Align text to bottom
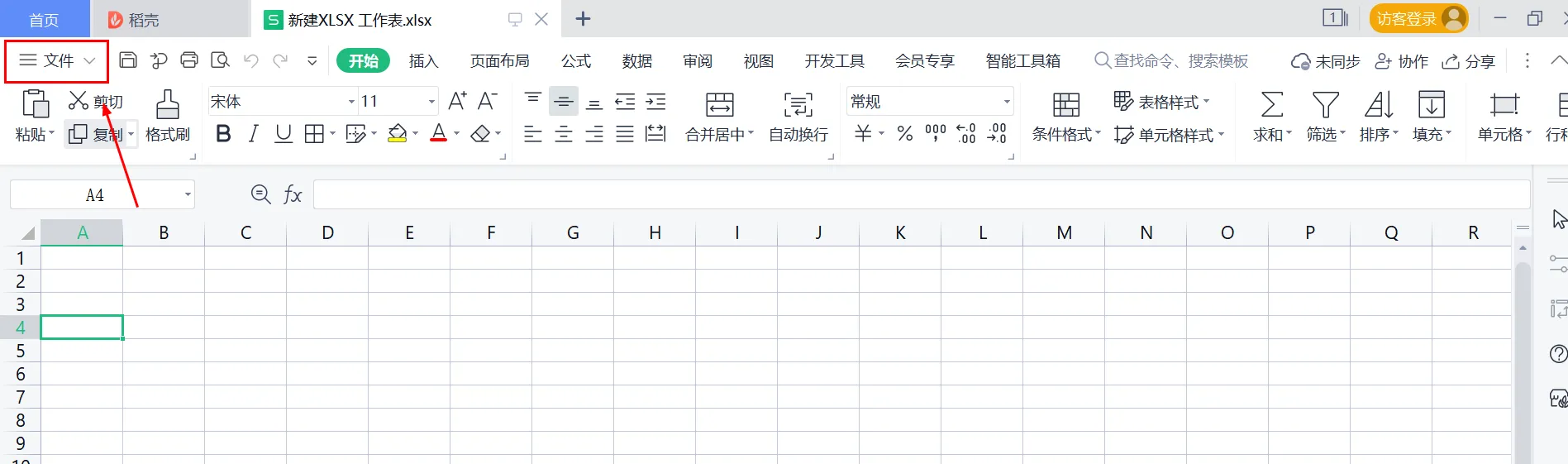 [x=594, y=103]
